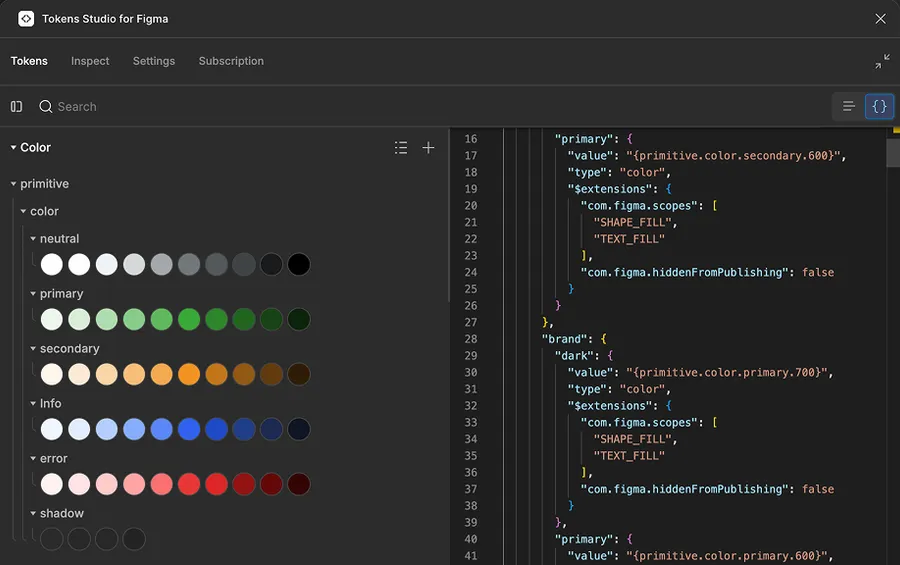The image size is (900, 565).
Task: Collapse the color group
Action: click(24, 211)
